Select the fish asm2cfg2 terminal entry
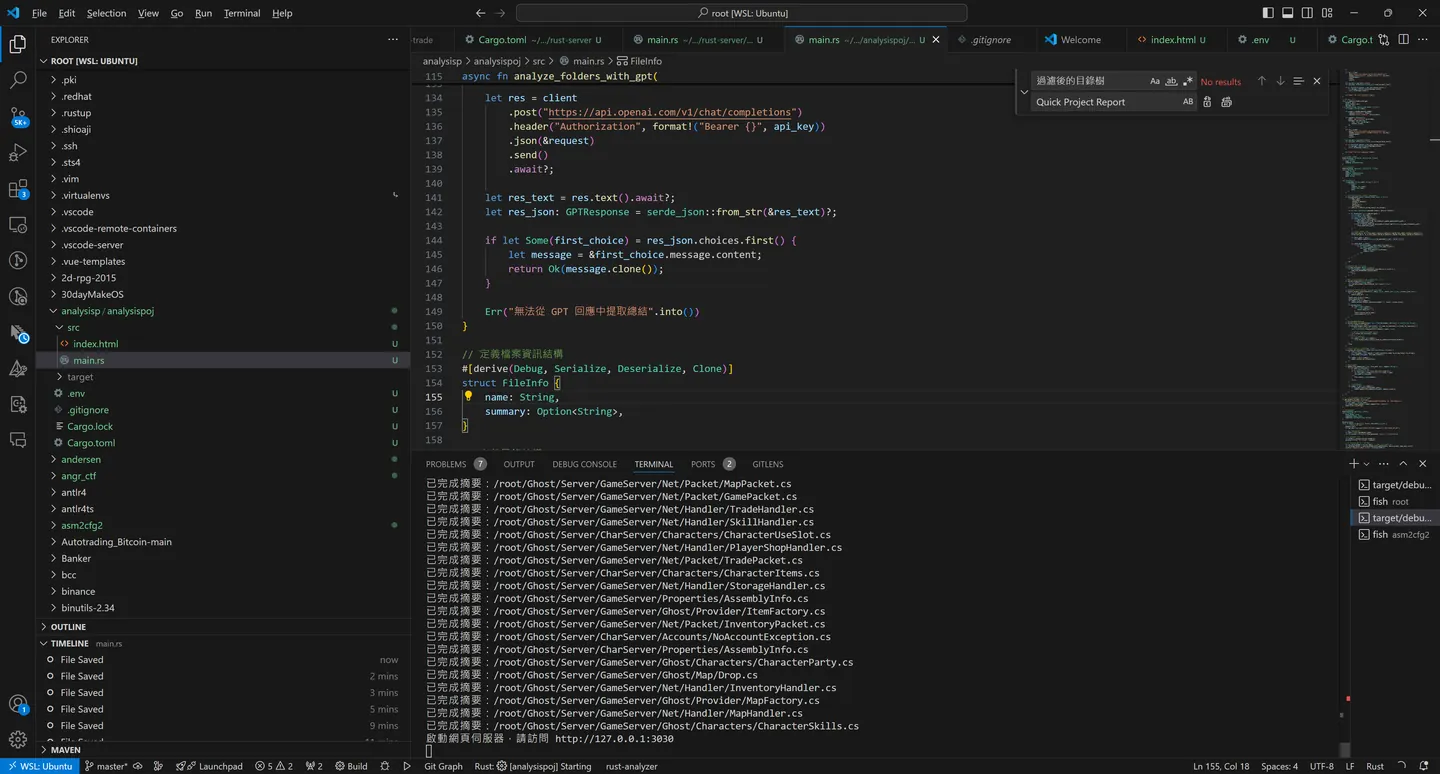Viewport: 1440px width, 774px height. click(1394, 535)
